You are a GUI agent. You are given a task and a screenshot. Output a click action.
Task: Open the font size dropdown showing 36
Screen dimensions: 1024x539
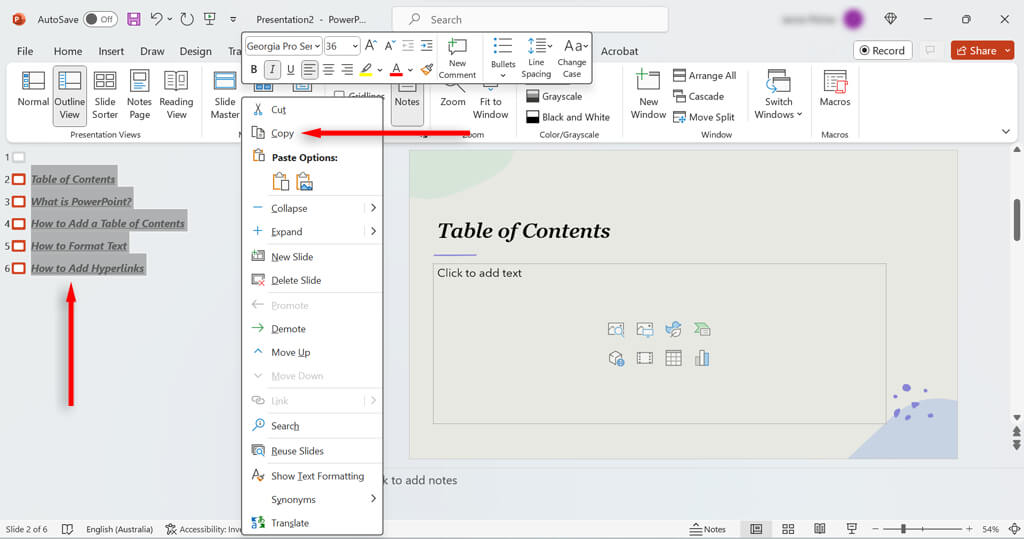coord(342,46)
